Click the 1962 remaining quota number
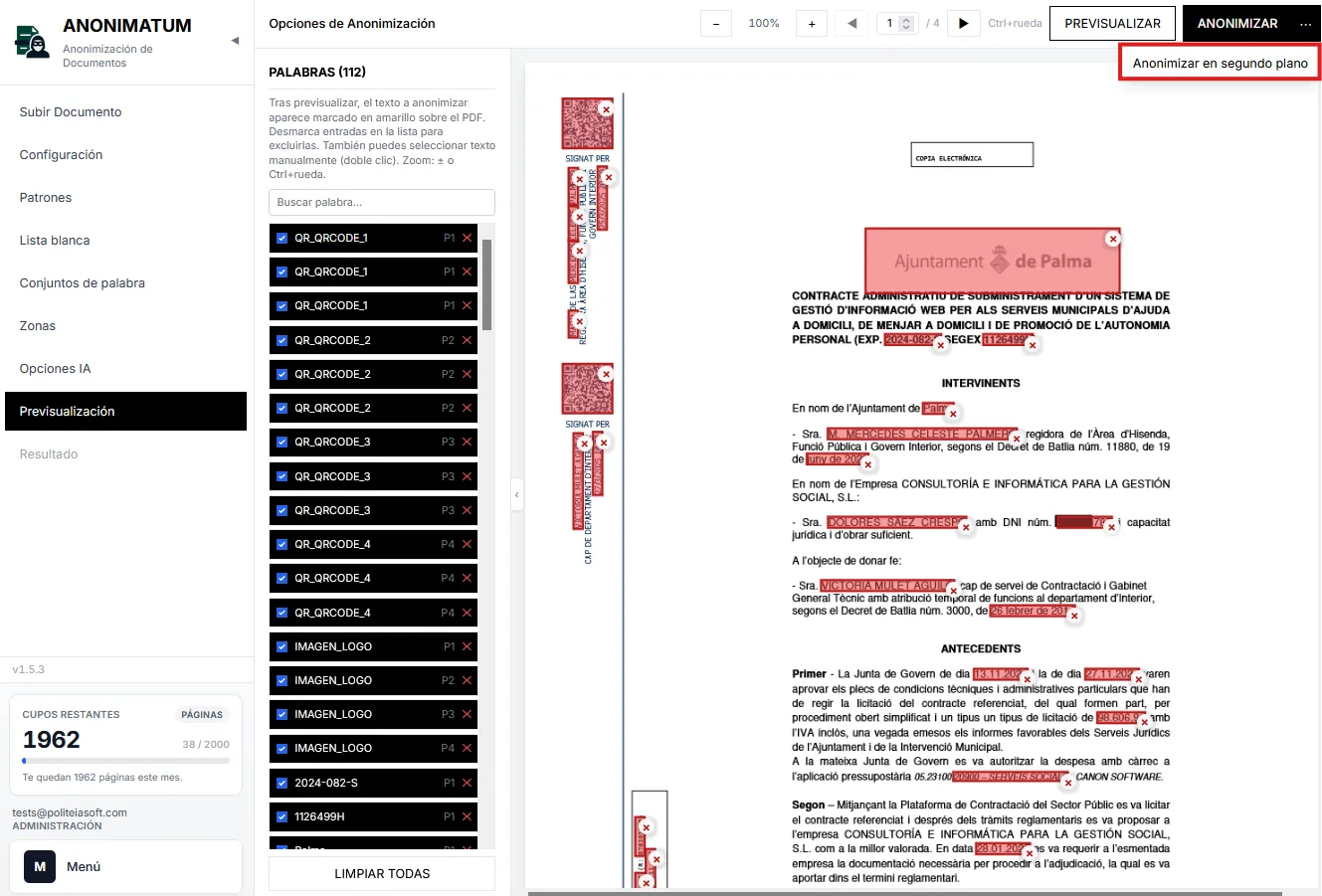Screen dimensions: 1322x896 click(x=52, y=740)
